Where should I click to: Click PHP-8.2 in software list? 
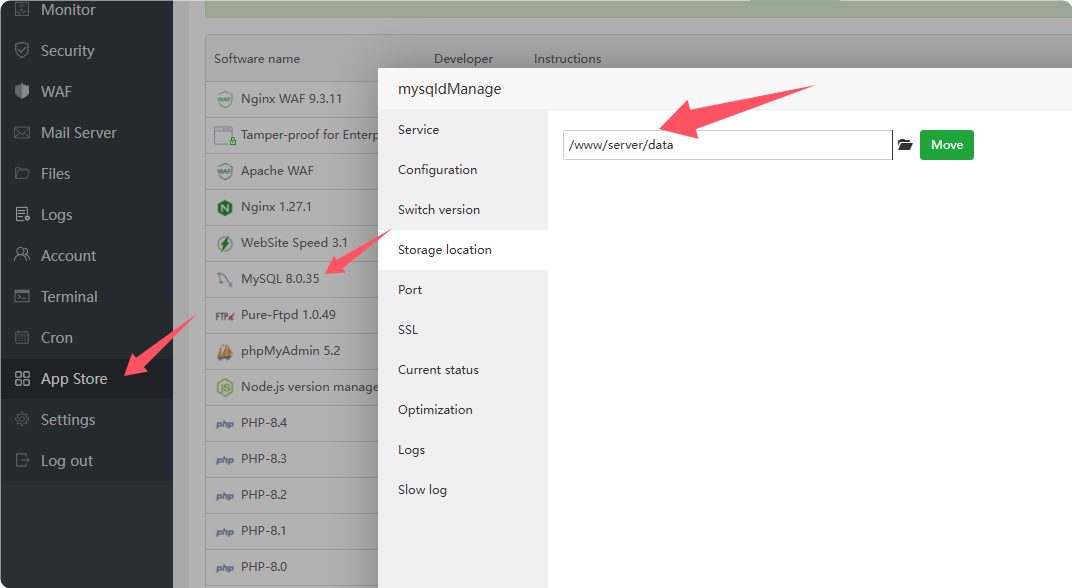point(264,495)
